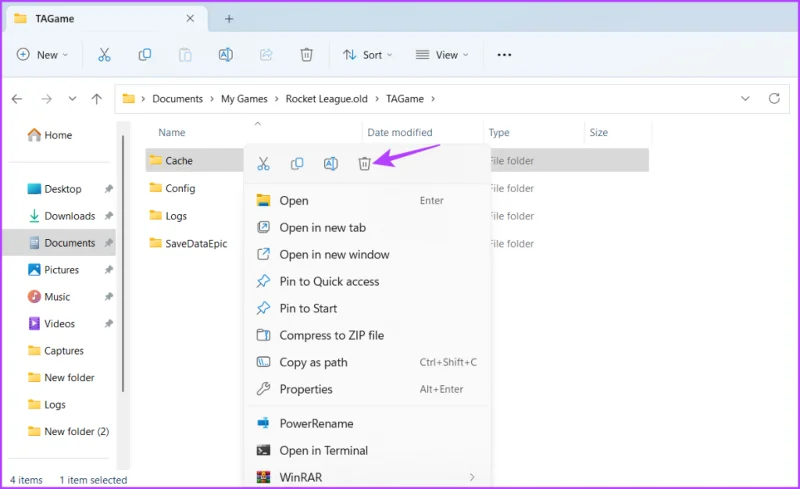800x489 pixels.
Task: Go to Documents in the breadcrumb
Action: click(178, 99)
